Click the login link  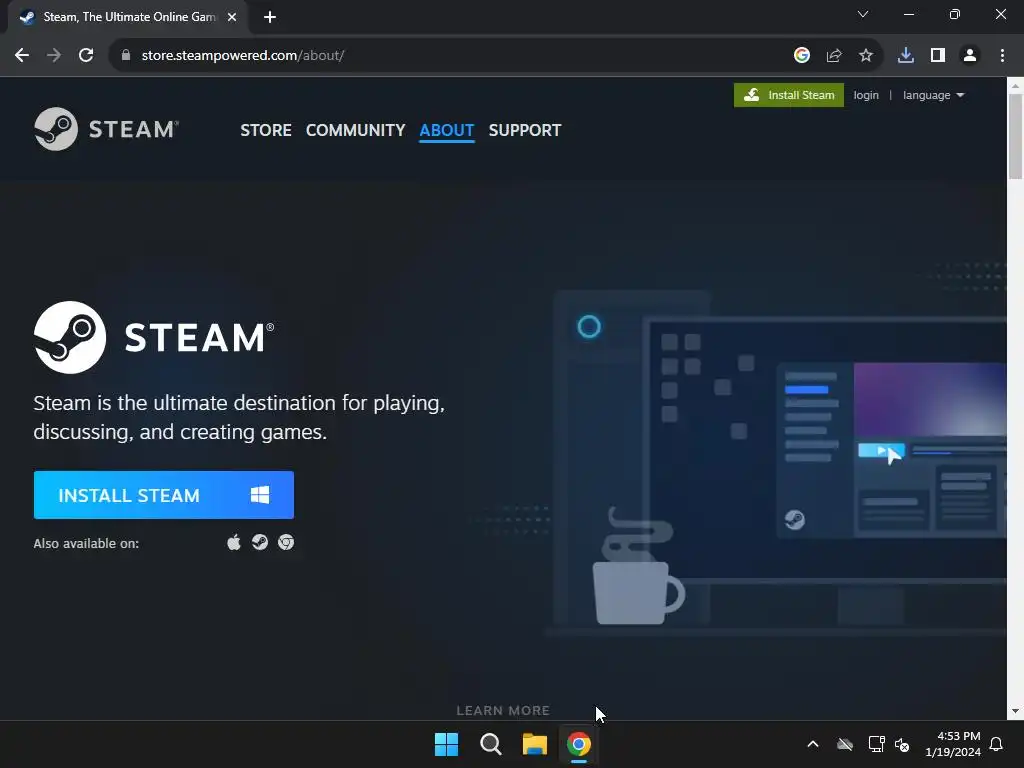[x=866, y=95]
